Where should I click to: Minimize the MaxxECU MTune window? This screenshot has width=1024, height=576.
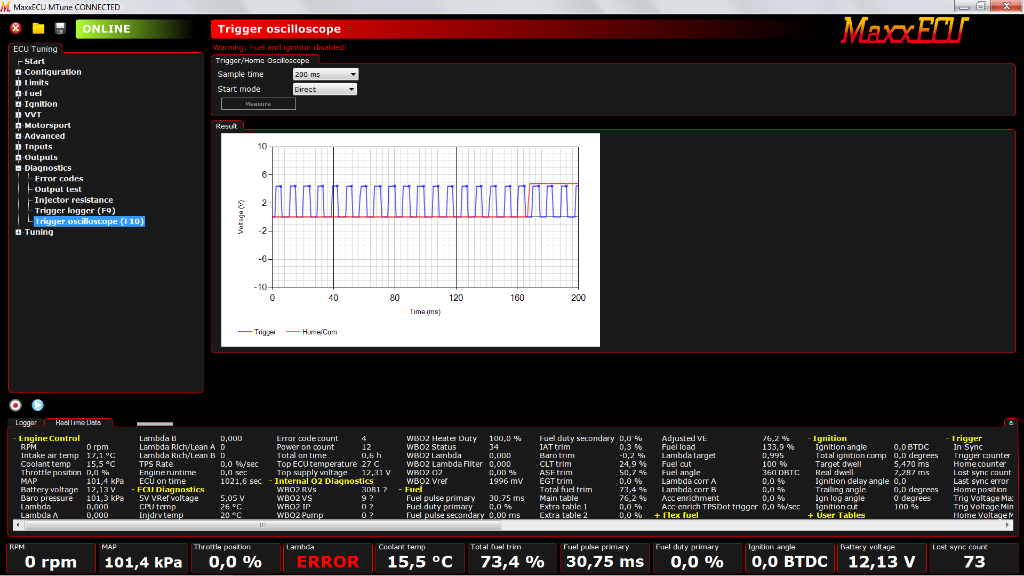click(963, 7)
